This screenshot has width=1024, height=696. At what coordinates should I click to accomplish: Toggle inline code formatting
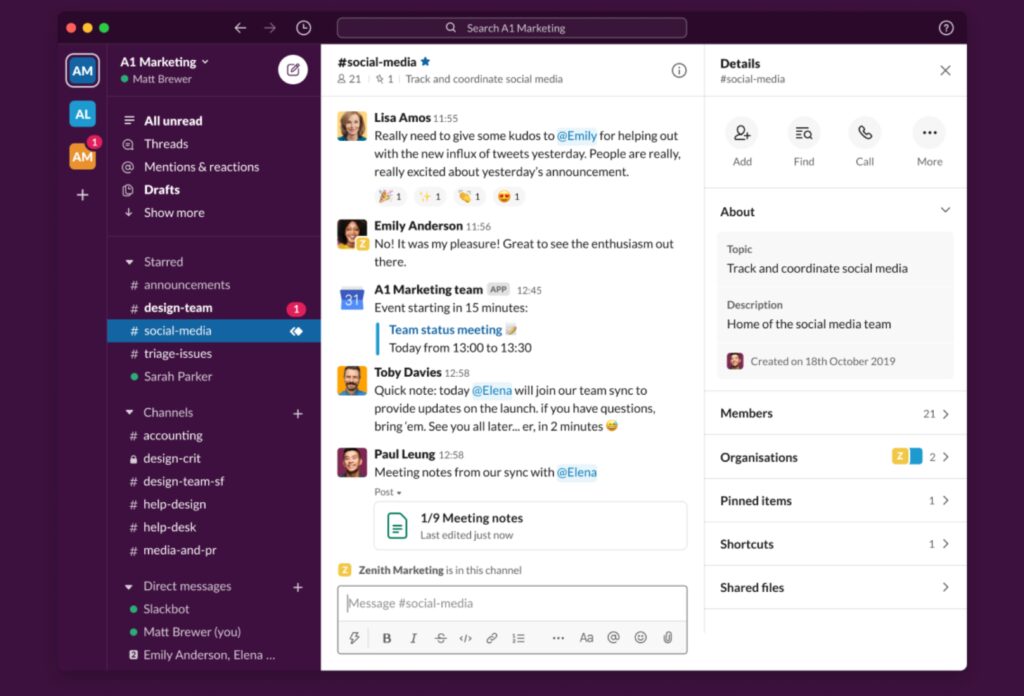pyautogui.click(x=466, y=638)
